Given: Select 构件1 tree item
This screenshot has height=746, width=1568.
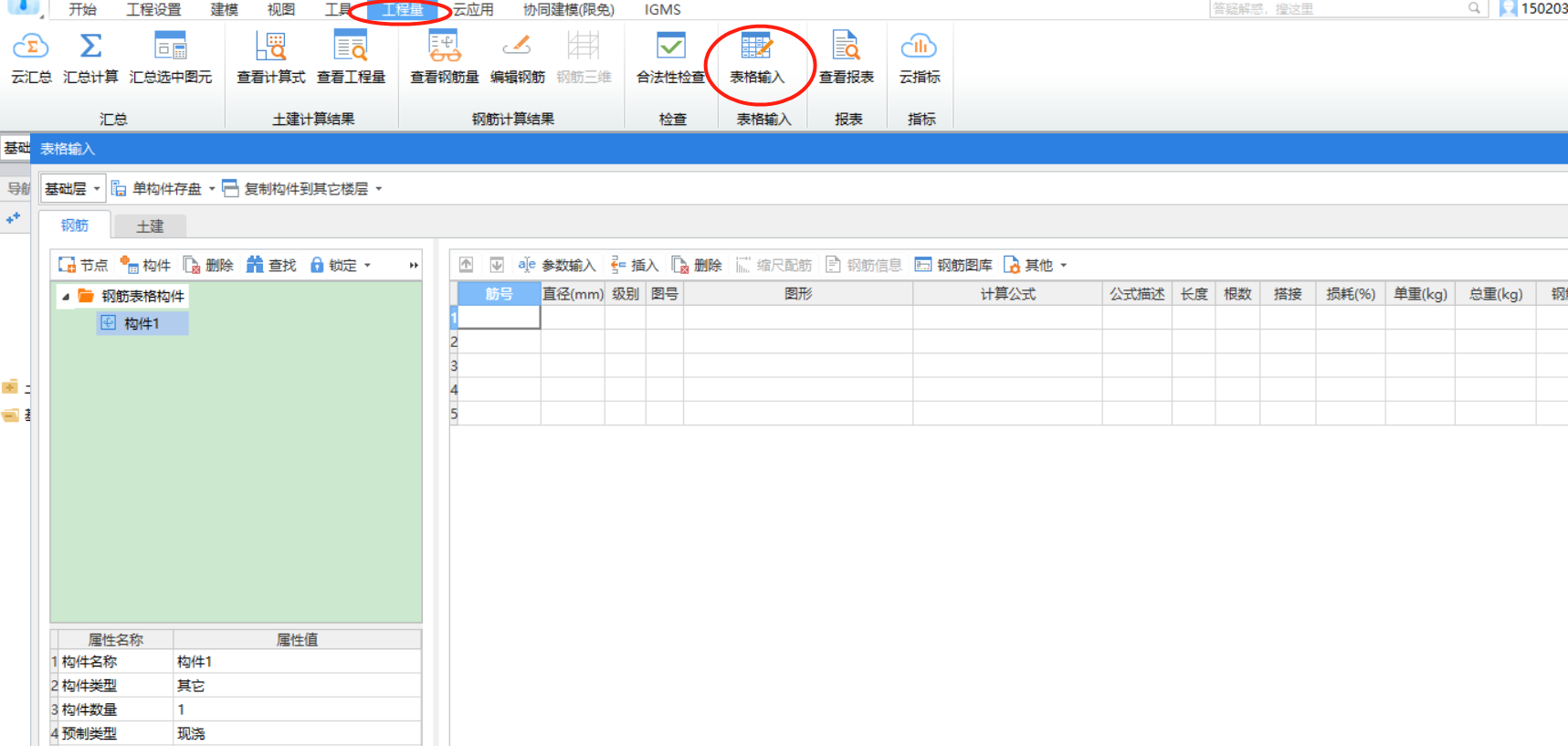Looking at the screenshot, I should pyautogui.click(x=142, y=323).
